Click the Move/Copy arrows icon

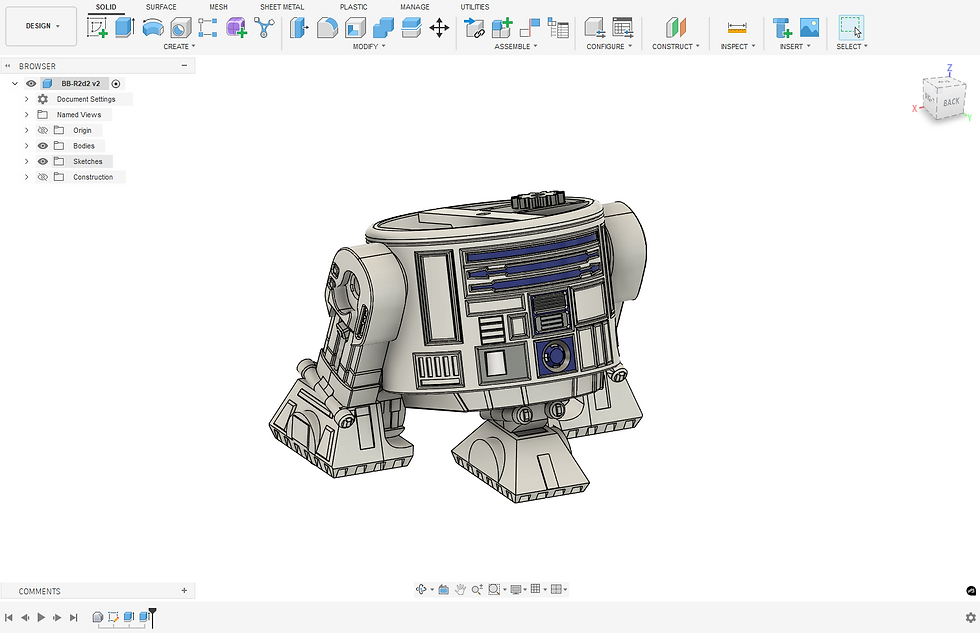click(439, 28)
